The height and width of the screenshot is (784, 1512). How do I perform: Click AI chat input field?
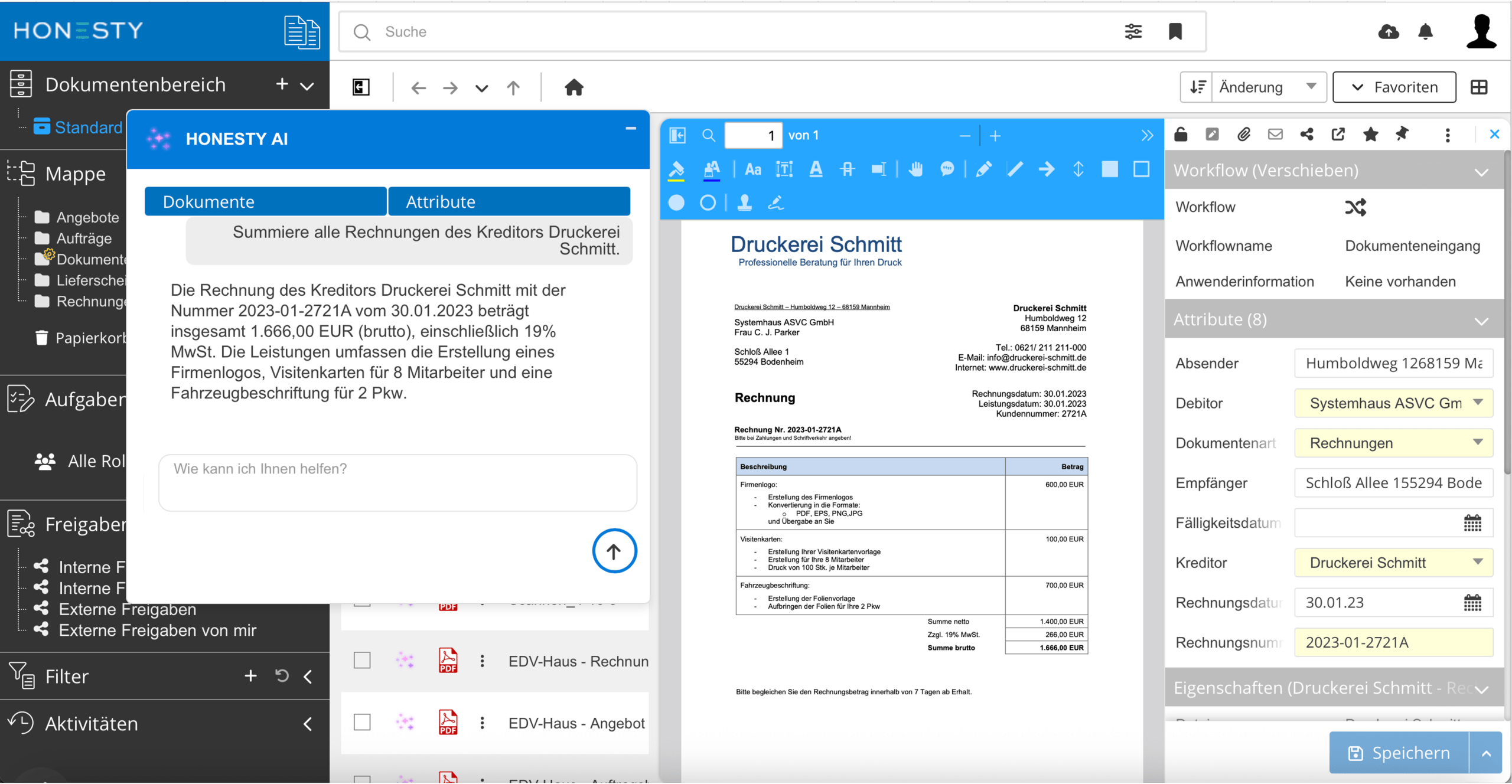[x=397, y=483]
